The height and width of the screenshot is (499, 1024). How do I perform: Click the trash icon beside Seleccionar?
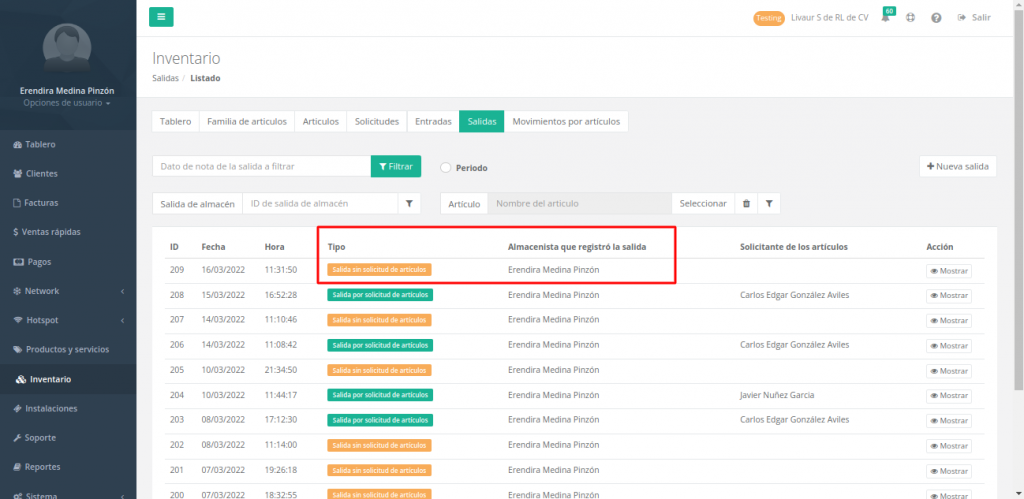tap(745, 204)
